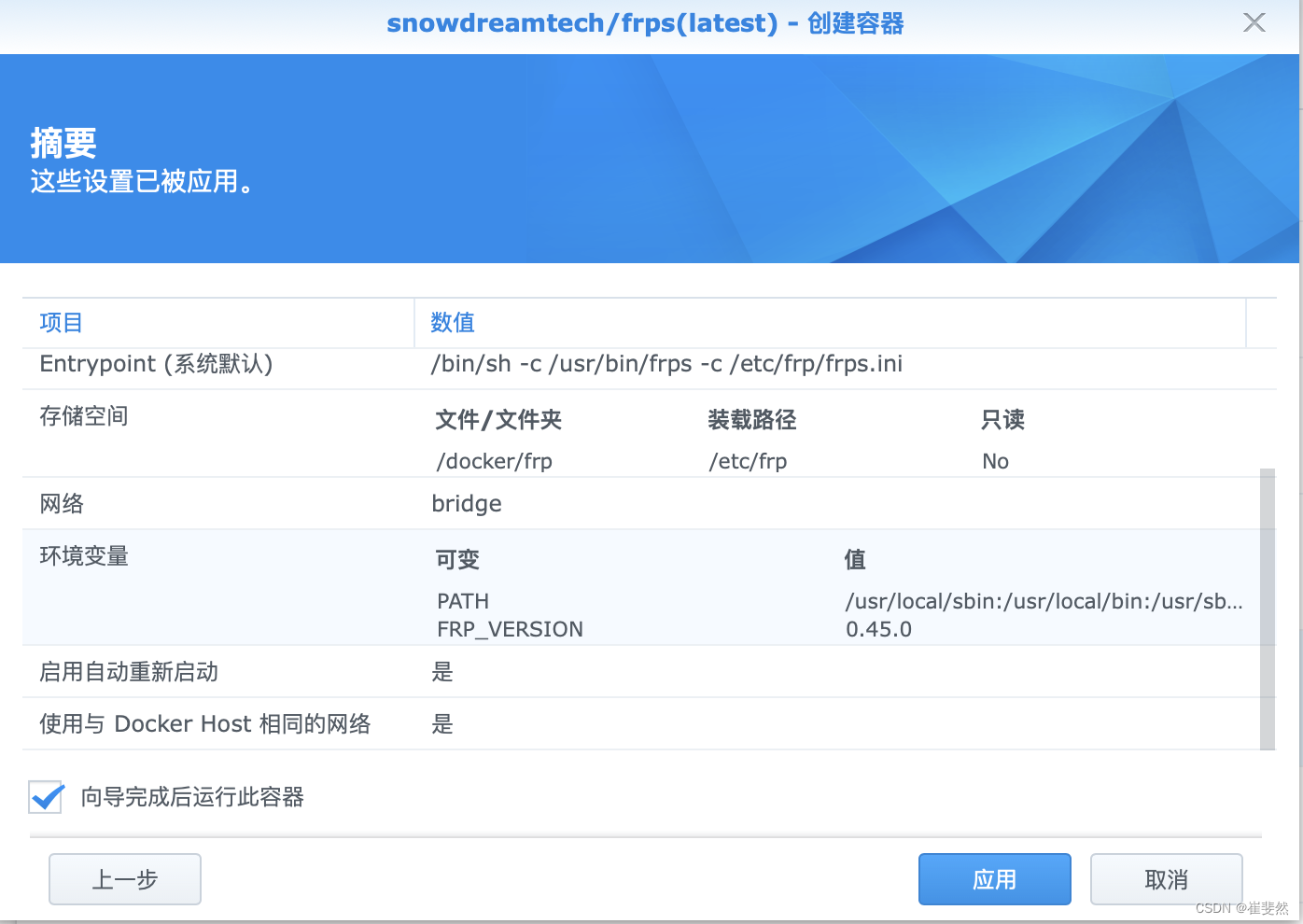Select the read-only value No
The height and width of the screenshot is (924, 1303).
coord(995,461)
